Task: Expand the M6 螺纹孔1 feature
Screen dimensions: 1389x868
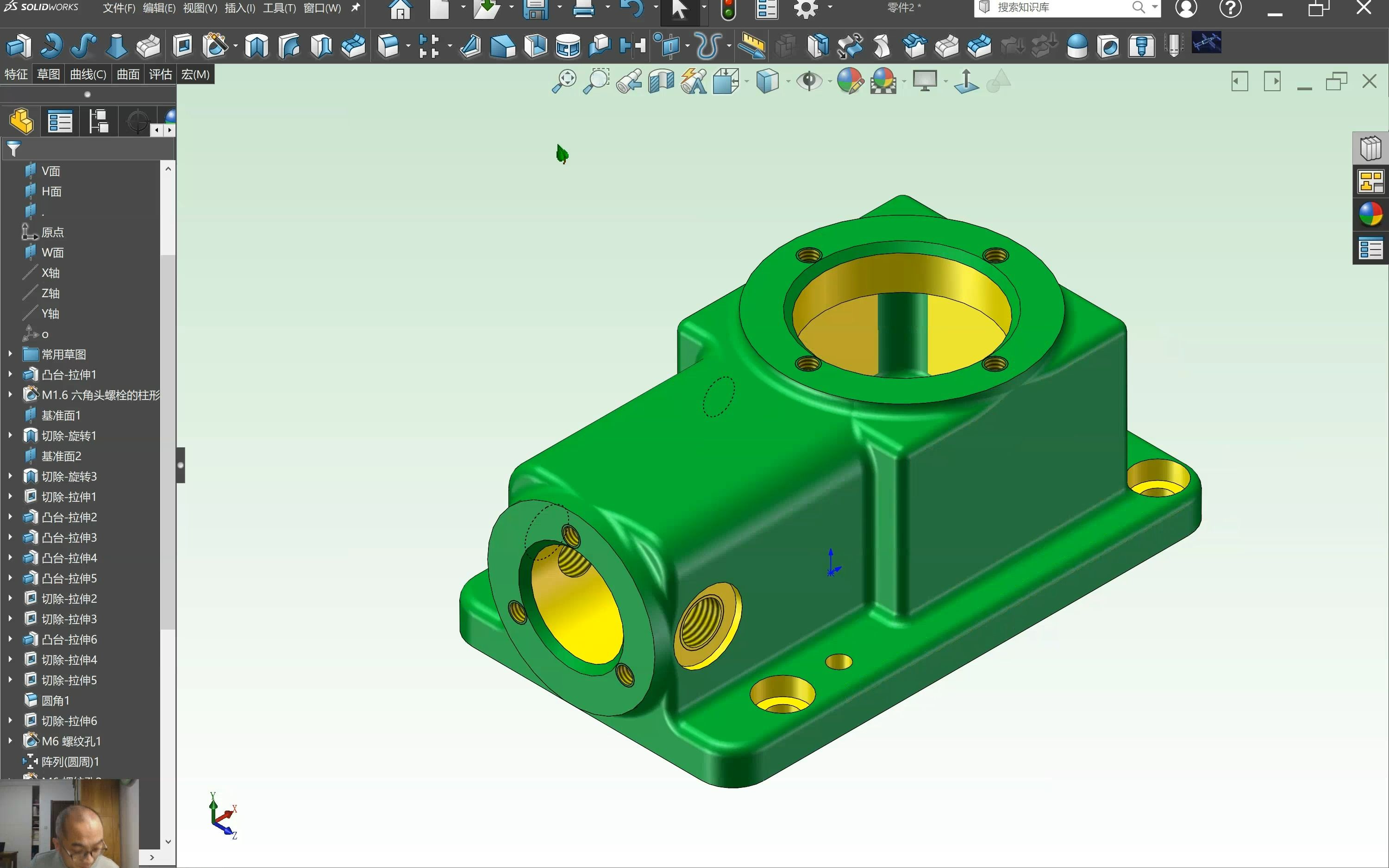Action: [10, 741]
